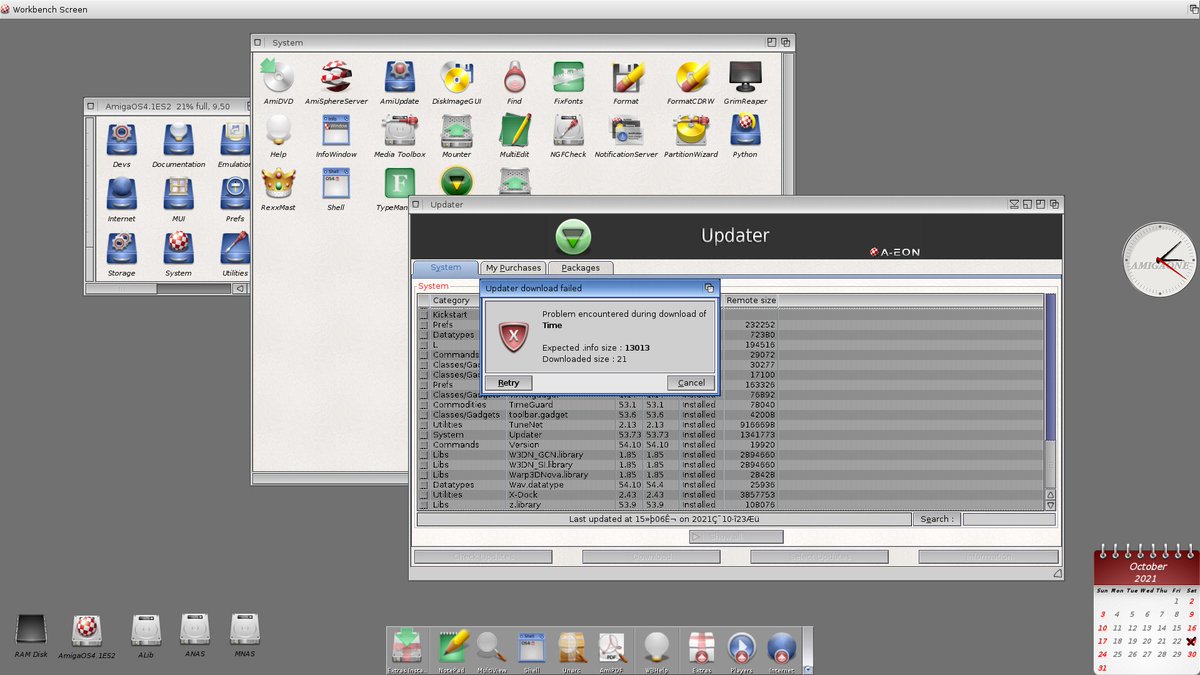1200x675 pixels.
Task: Click the Show all button
Action: (x=736, y=537)
